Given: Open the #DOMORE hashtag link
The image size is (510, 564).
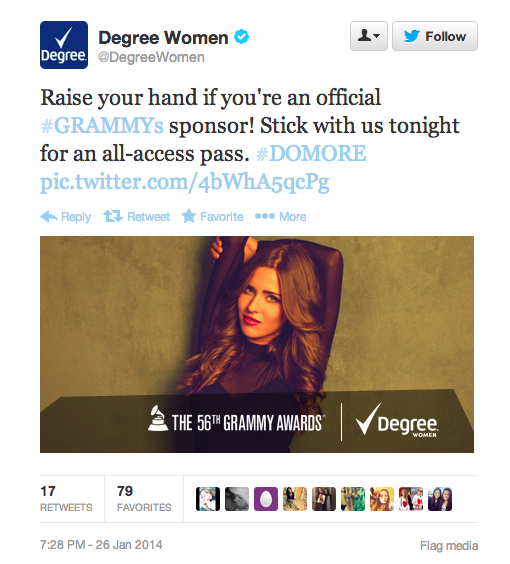Looking at the screenshot, I should (311, 154).
